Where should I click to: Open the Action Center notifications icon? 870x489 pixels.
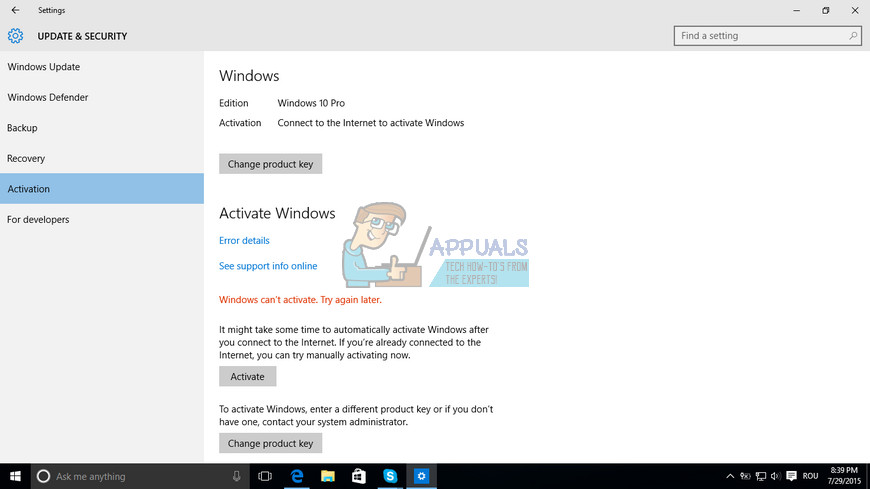[x=792, y=476]
